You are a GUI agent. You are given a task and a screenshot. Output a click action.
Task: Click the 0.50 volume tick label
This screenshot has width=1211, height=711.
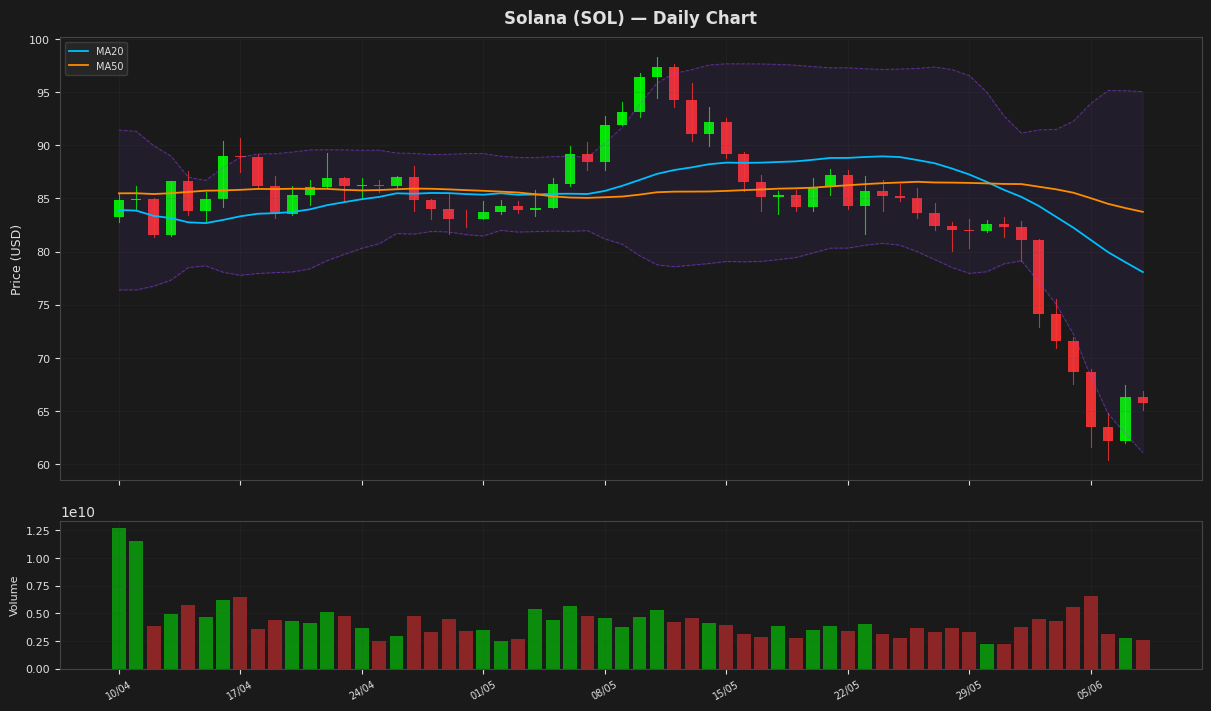coord(37,614)
